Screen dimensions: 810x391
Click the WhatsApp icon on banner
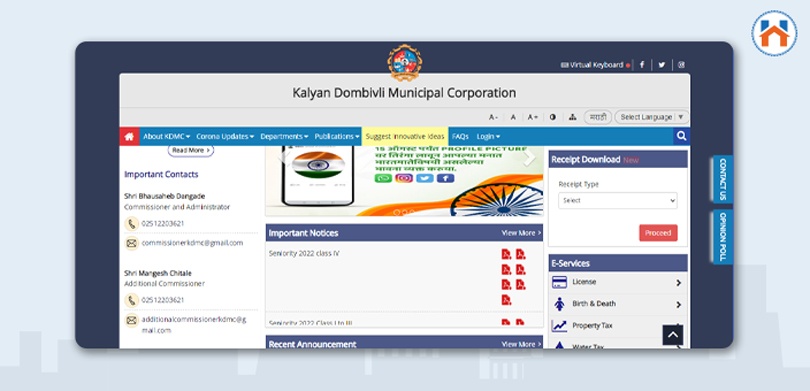tap(383, 178)
